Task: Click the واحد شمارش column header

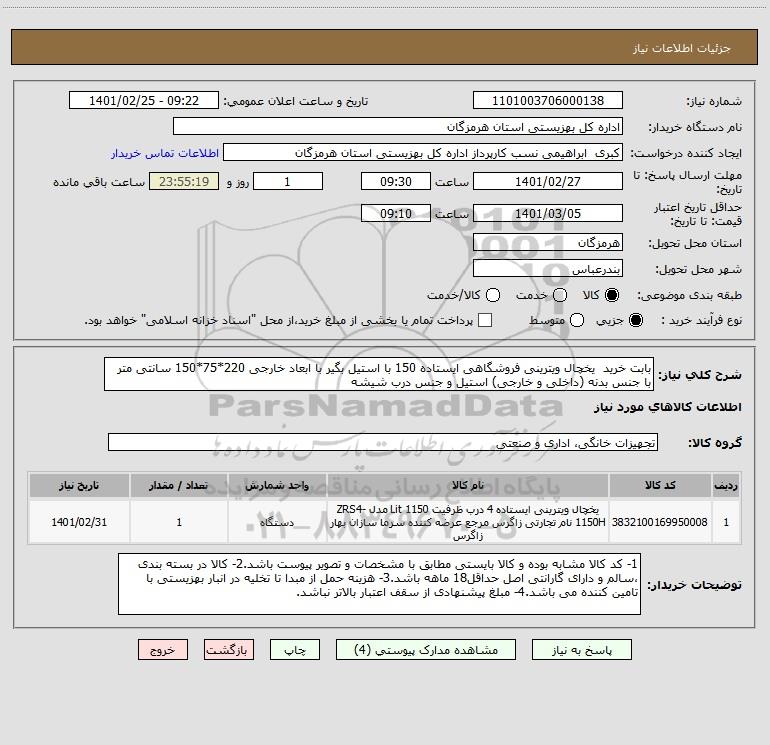Action: point(277,485)
